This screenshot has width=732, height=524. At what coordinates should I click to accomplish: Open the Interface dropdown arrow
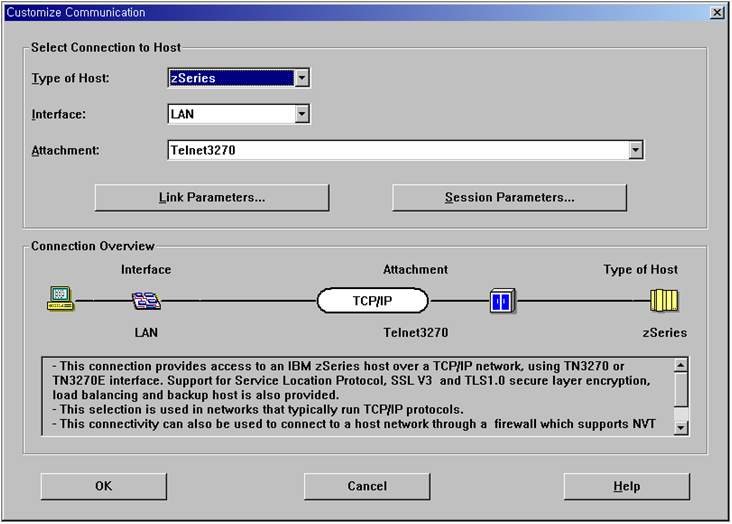click(302, 115)
